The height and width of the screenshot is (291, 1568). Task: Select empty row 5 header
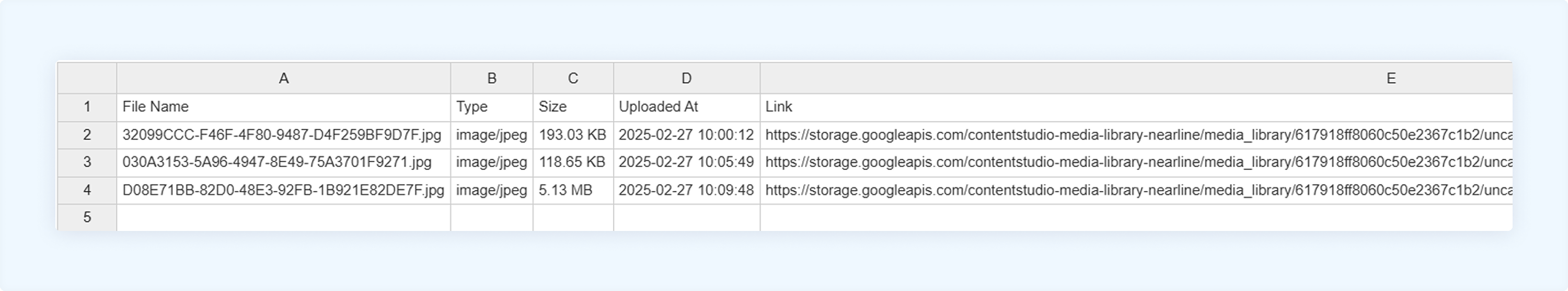tap(87, 217)
